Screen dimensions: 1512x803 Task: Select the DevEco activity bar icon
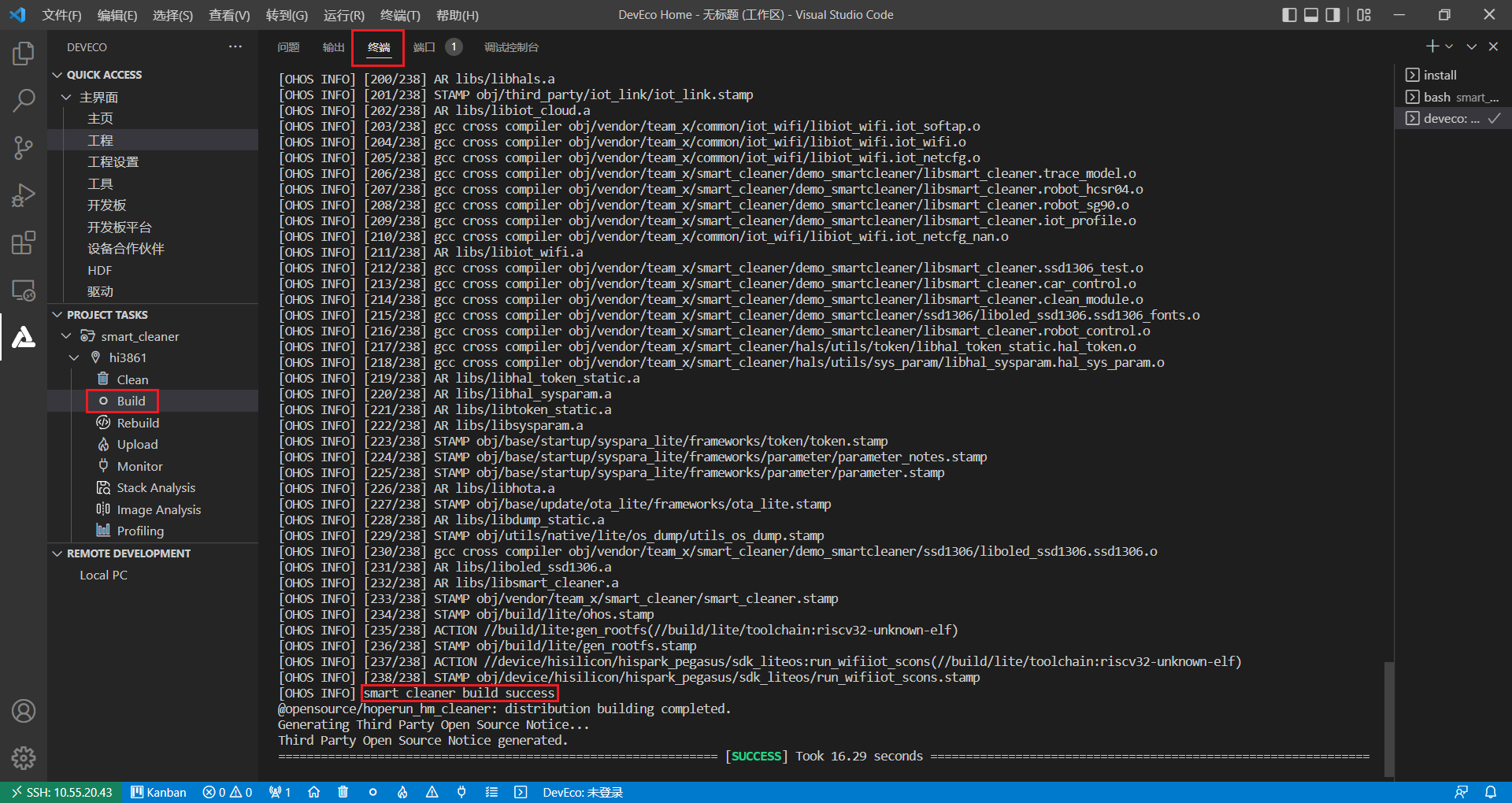[24, 337]
